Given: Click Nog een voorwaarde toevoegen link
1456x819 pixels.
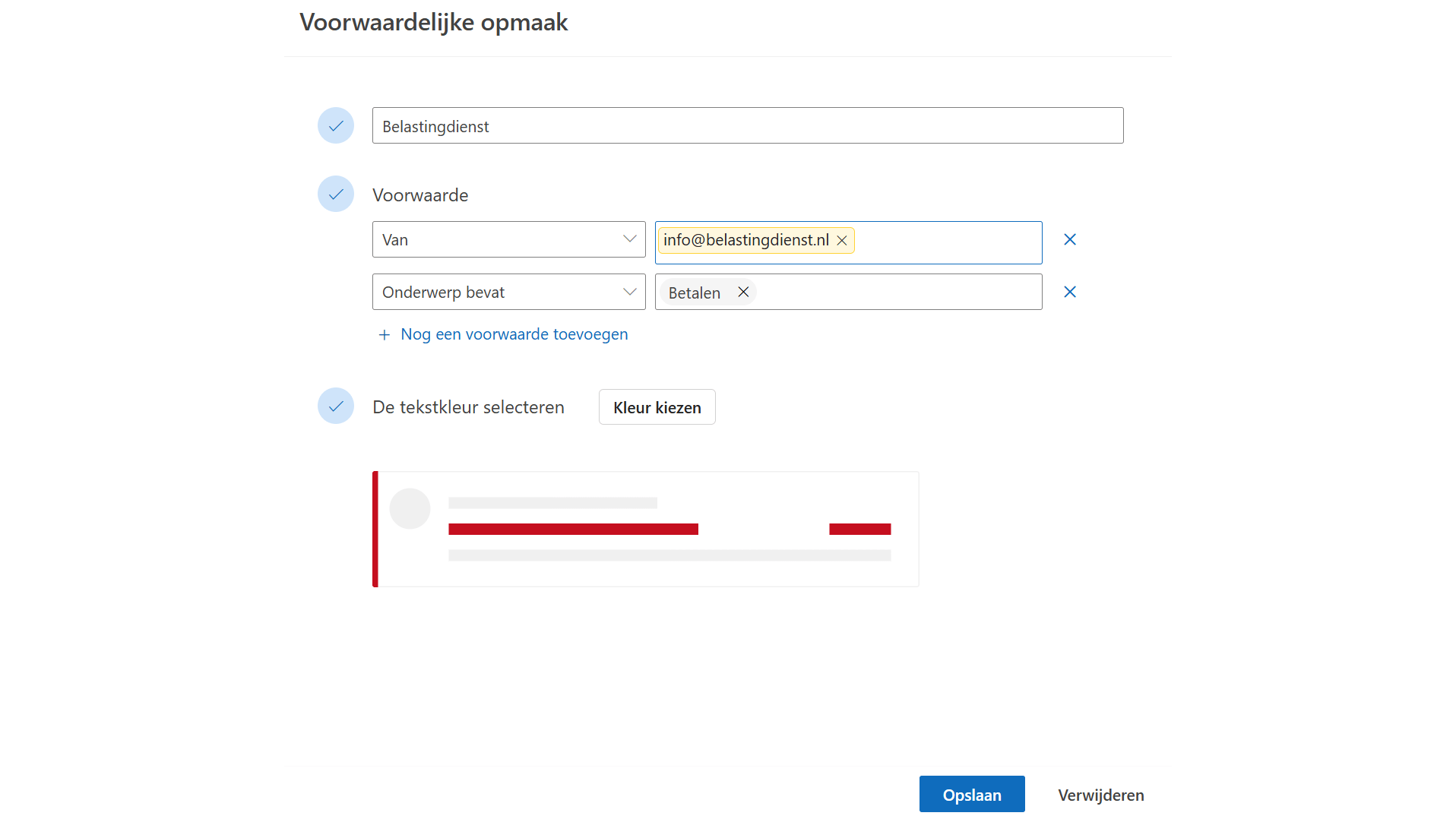Looking at the screenshot, I should click(x=514, y=335).
